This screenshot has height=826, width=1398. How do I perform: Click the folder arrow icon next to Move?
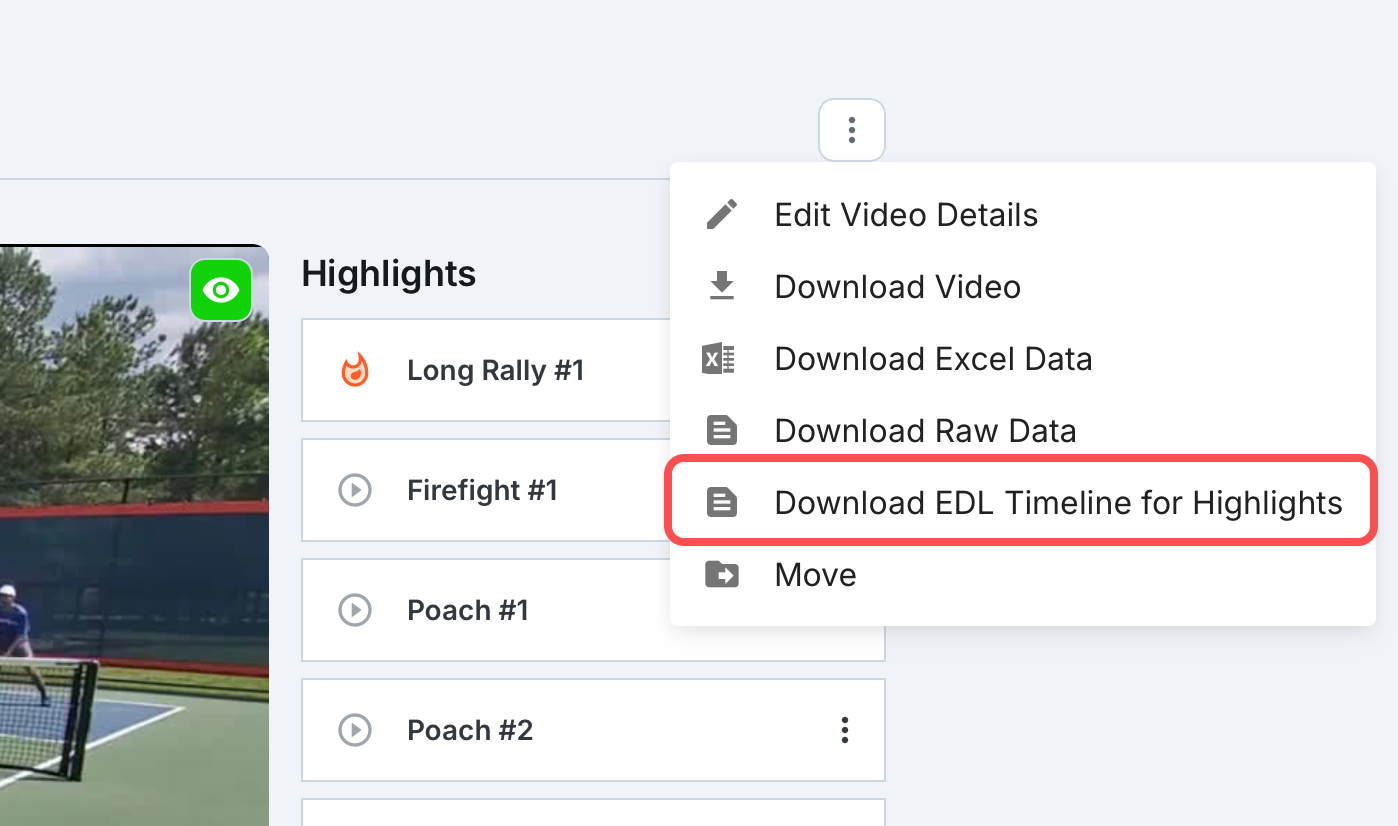point(721,574)
